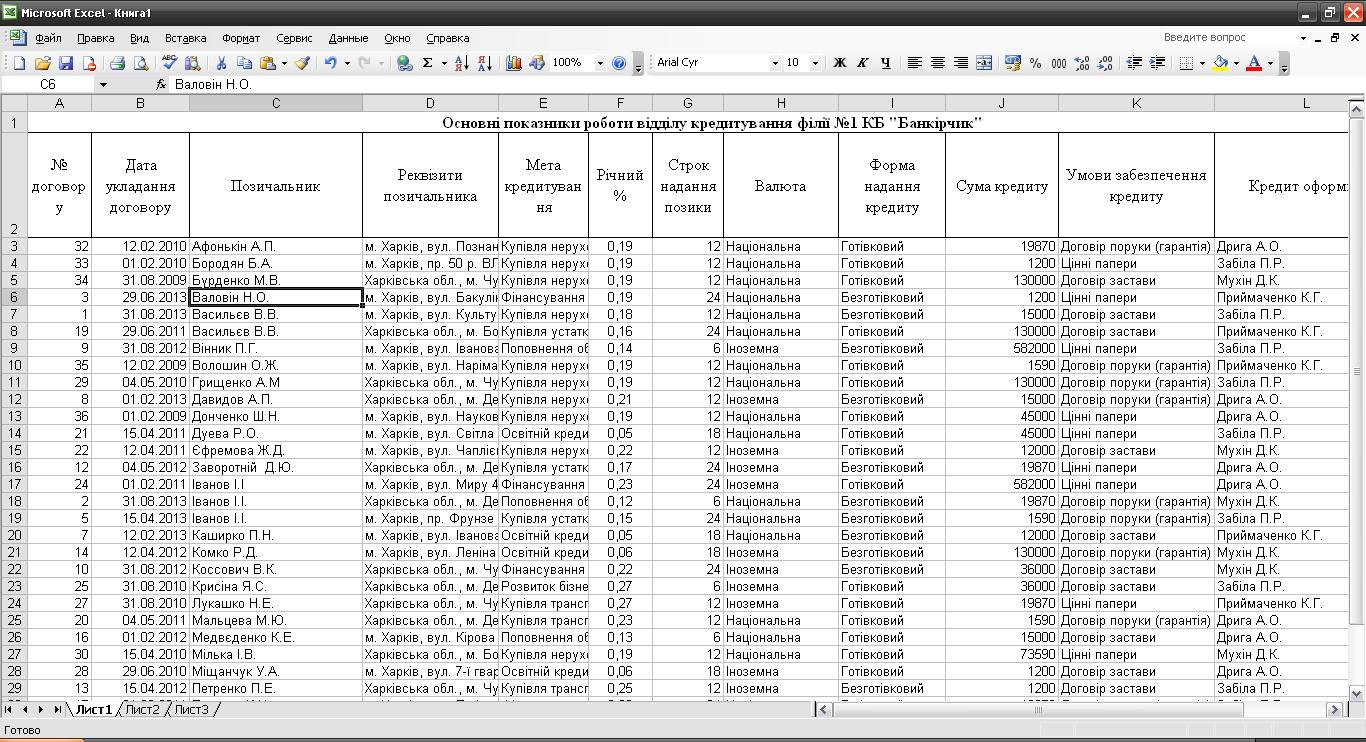Toggle italic formatting (К)
This screenshot has width=1366, height=742.
coord(863,63)
